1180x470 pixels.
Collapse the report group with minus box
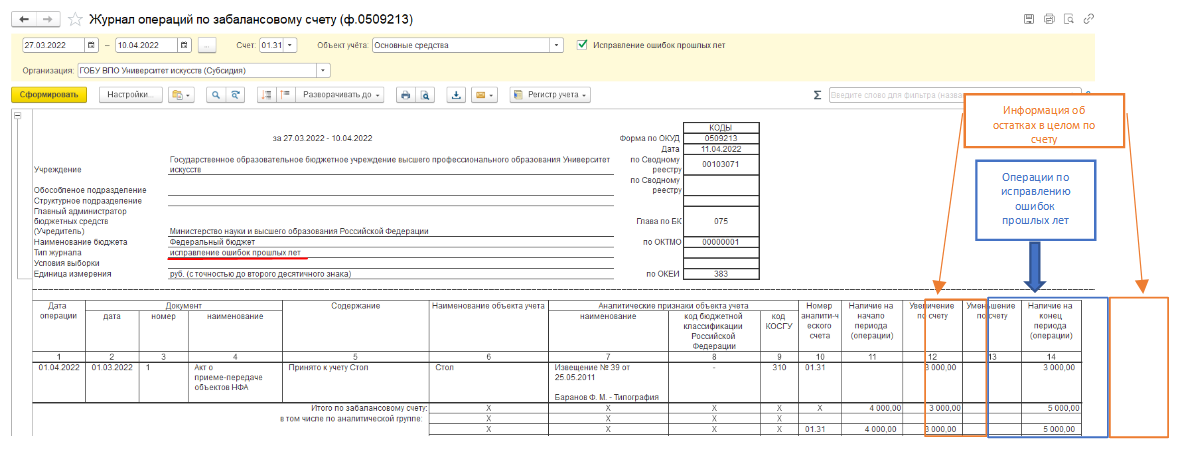click(17, 117)
